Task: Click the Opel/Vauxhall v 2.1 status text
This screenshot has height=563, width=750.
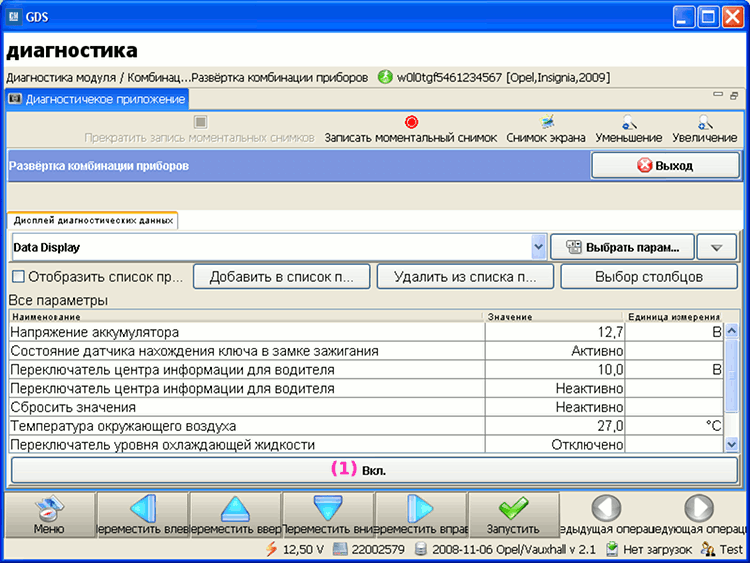Action: click(x=546, y=550)
